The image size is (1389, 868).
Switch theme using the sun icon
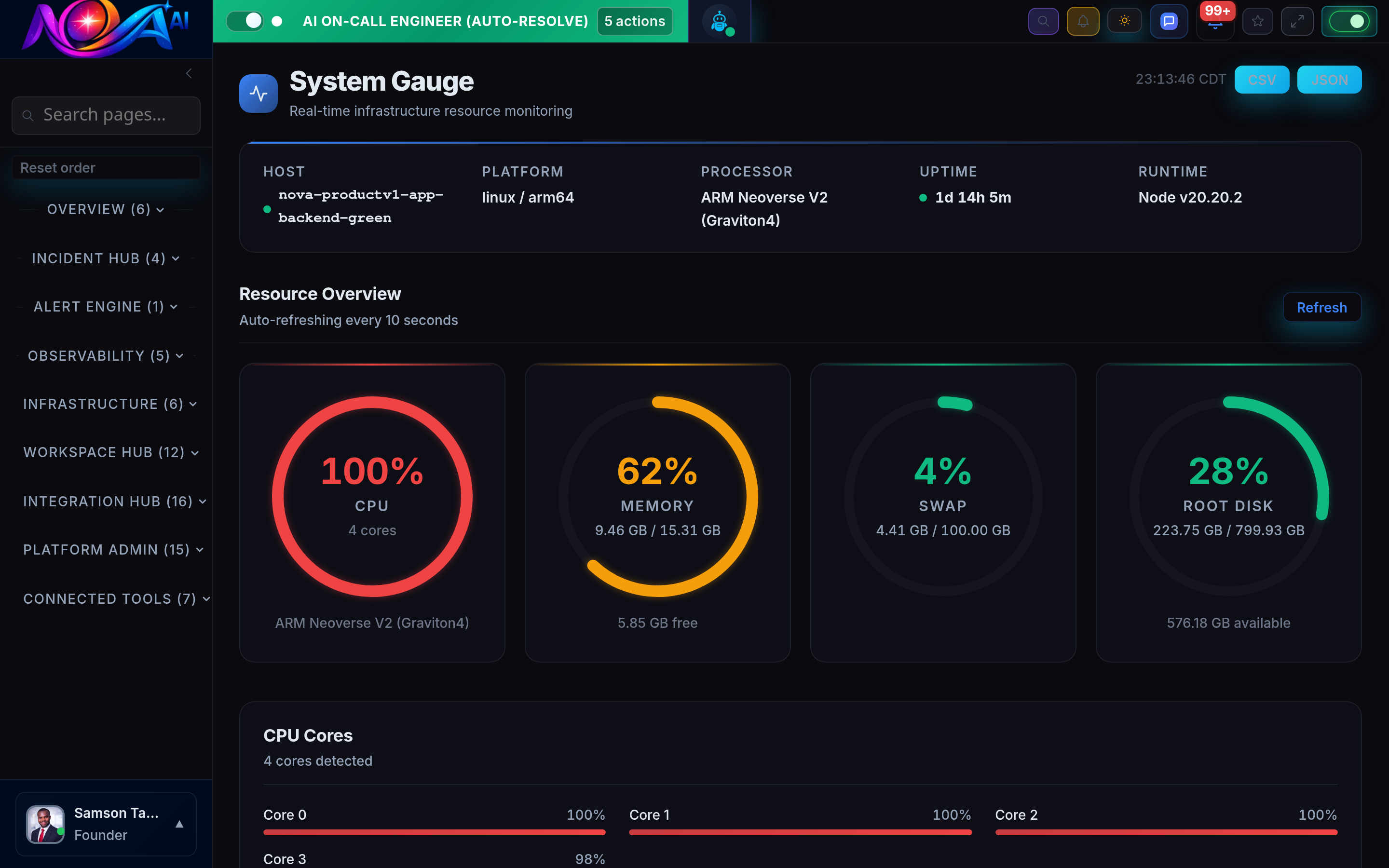coord(1124,21)
